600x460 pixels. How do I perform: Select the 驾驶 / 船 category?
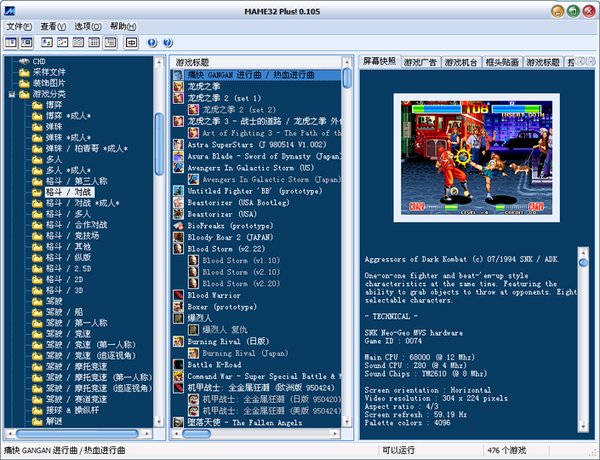click(64, 312)
